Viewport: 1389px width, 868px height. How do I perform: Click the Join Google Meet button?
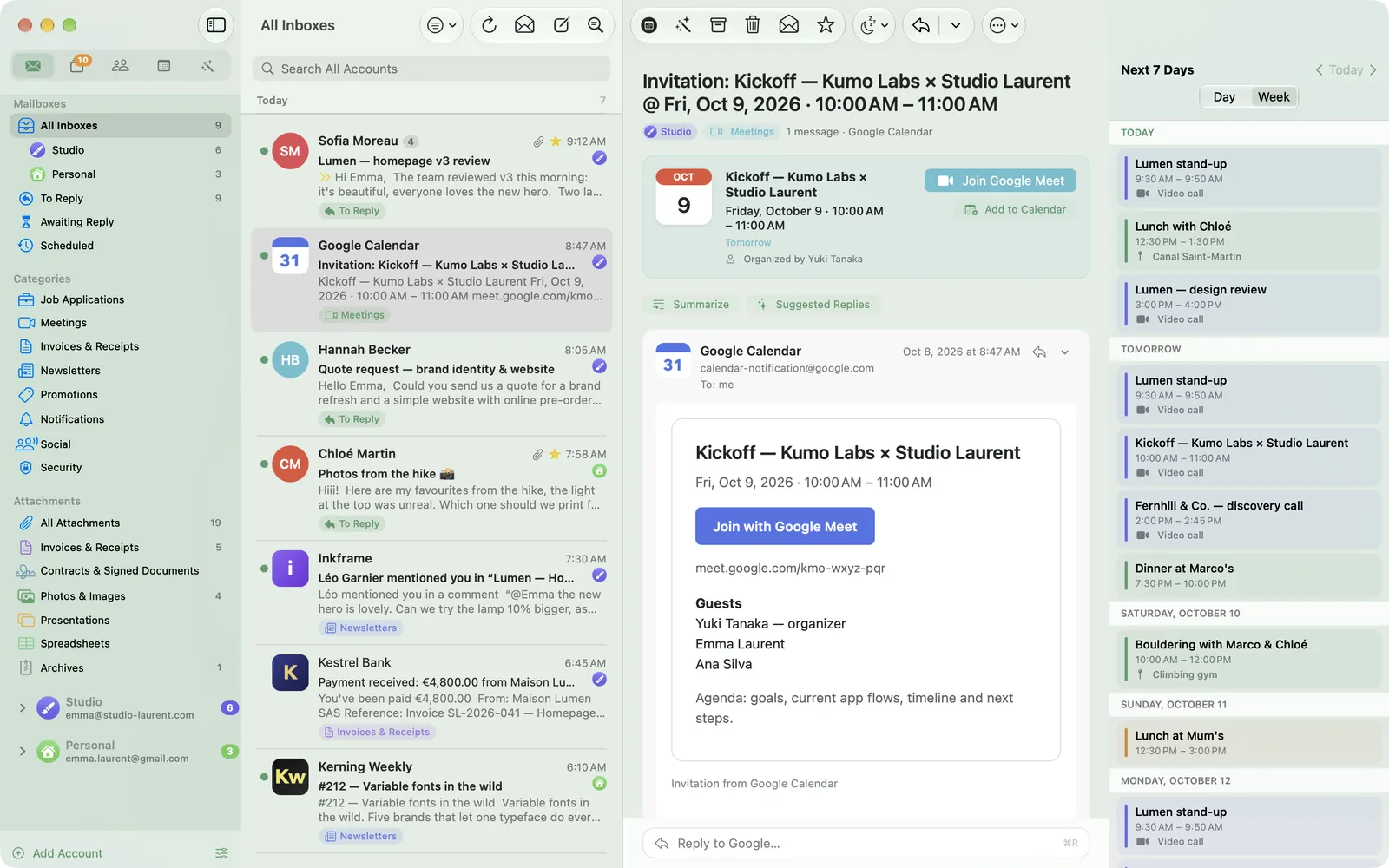click(x=1000, y=181)
